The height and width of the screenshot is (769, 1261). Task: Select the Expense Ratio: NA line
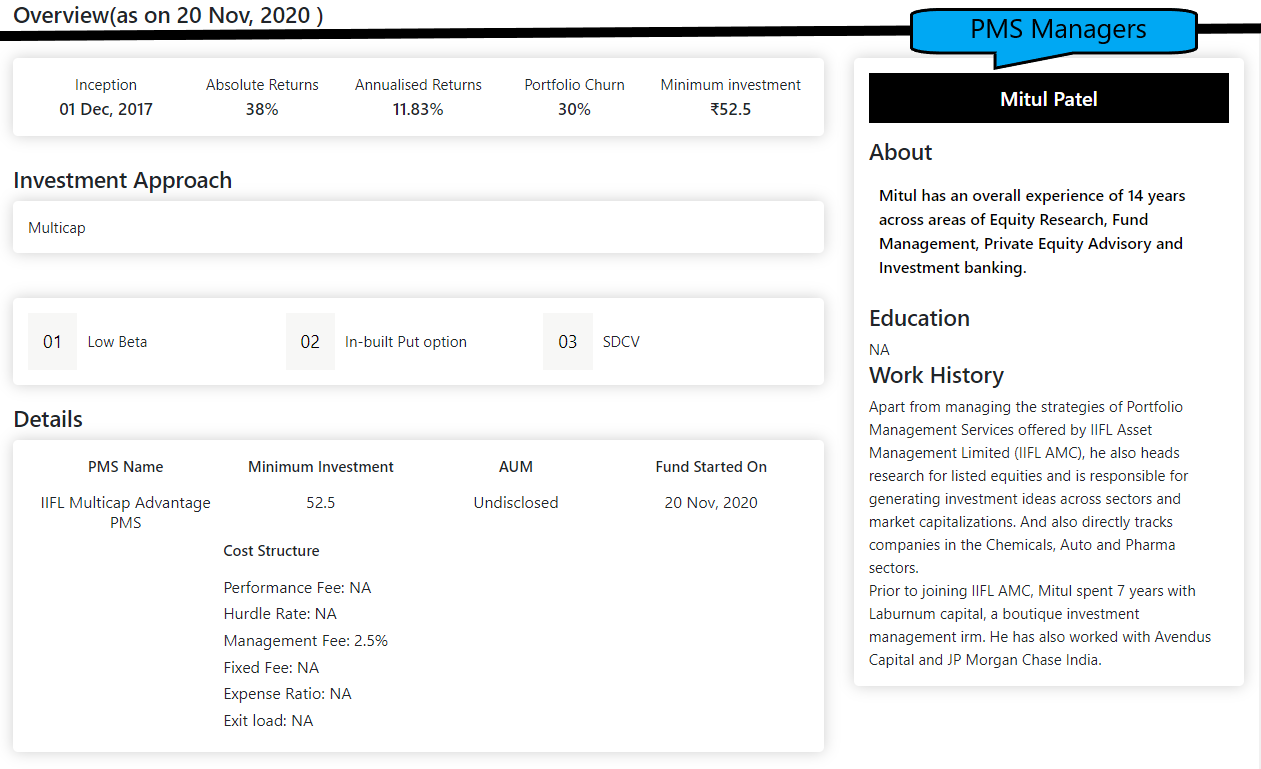coord(288,694)
